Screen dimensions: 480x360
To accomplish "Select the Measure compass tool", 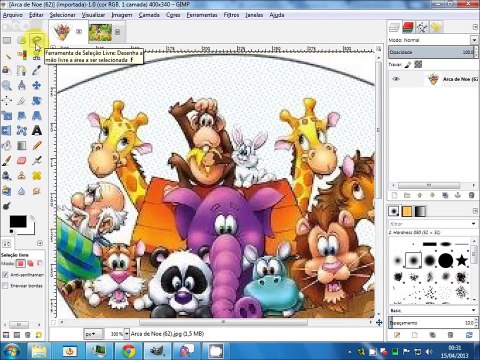I will 22,85.
